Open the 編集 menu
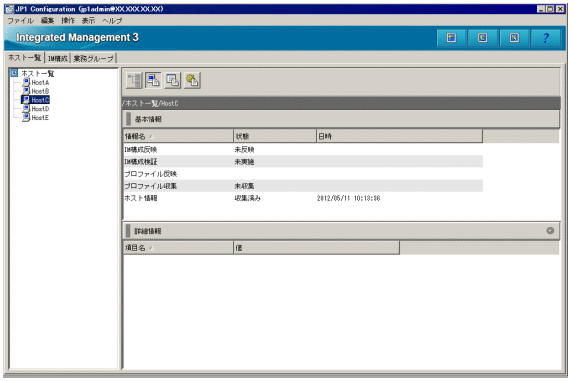Viewport: 572px width, 381px height. point(47,21)
